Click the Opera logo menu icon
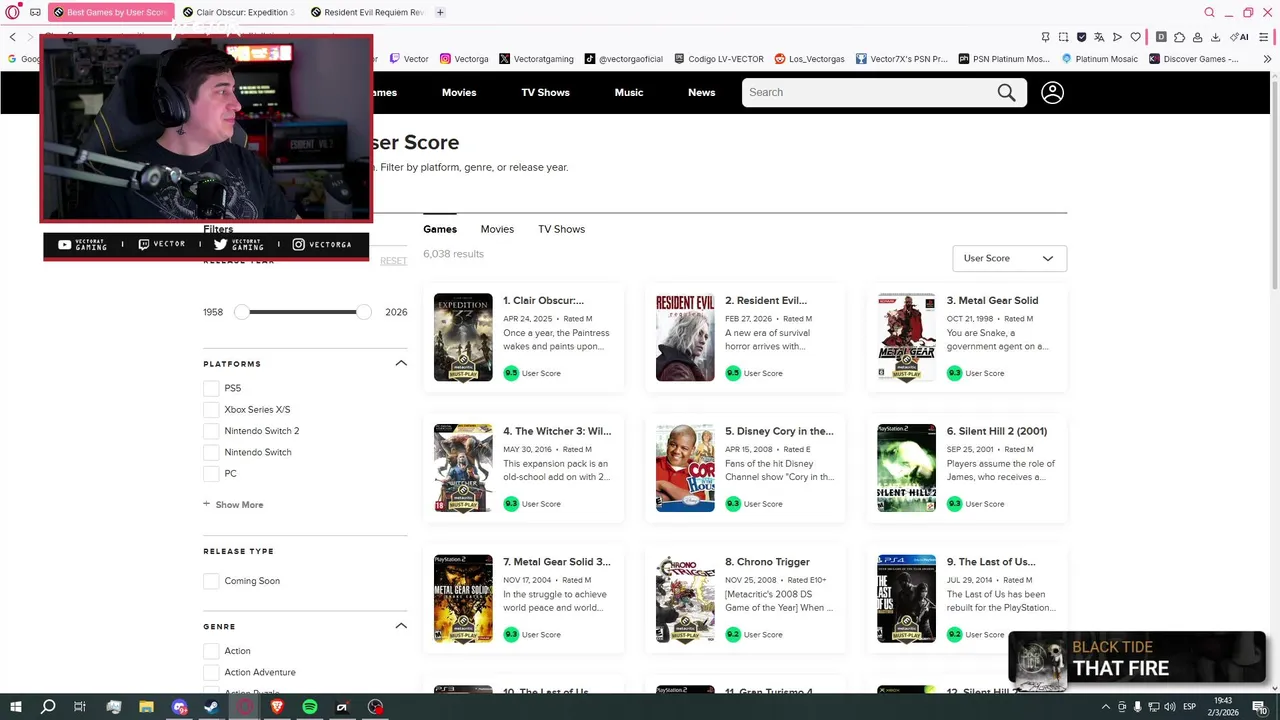The image size is (1280, 720). 12,12
